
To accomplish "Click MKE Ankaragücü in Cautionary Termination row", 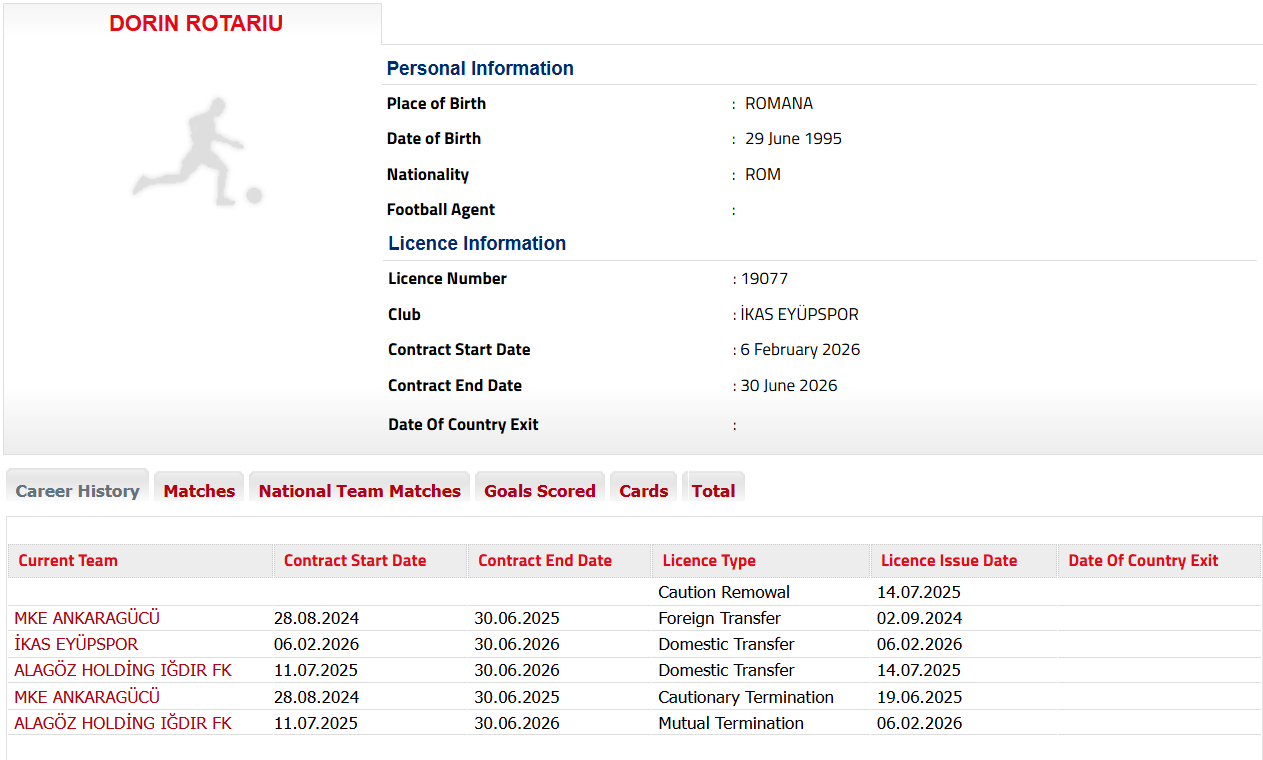I will [x=87, y=697].
